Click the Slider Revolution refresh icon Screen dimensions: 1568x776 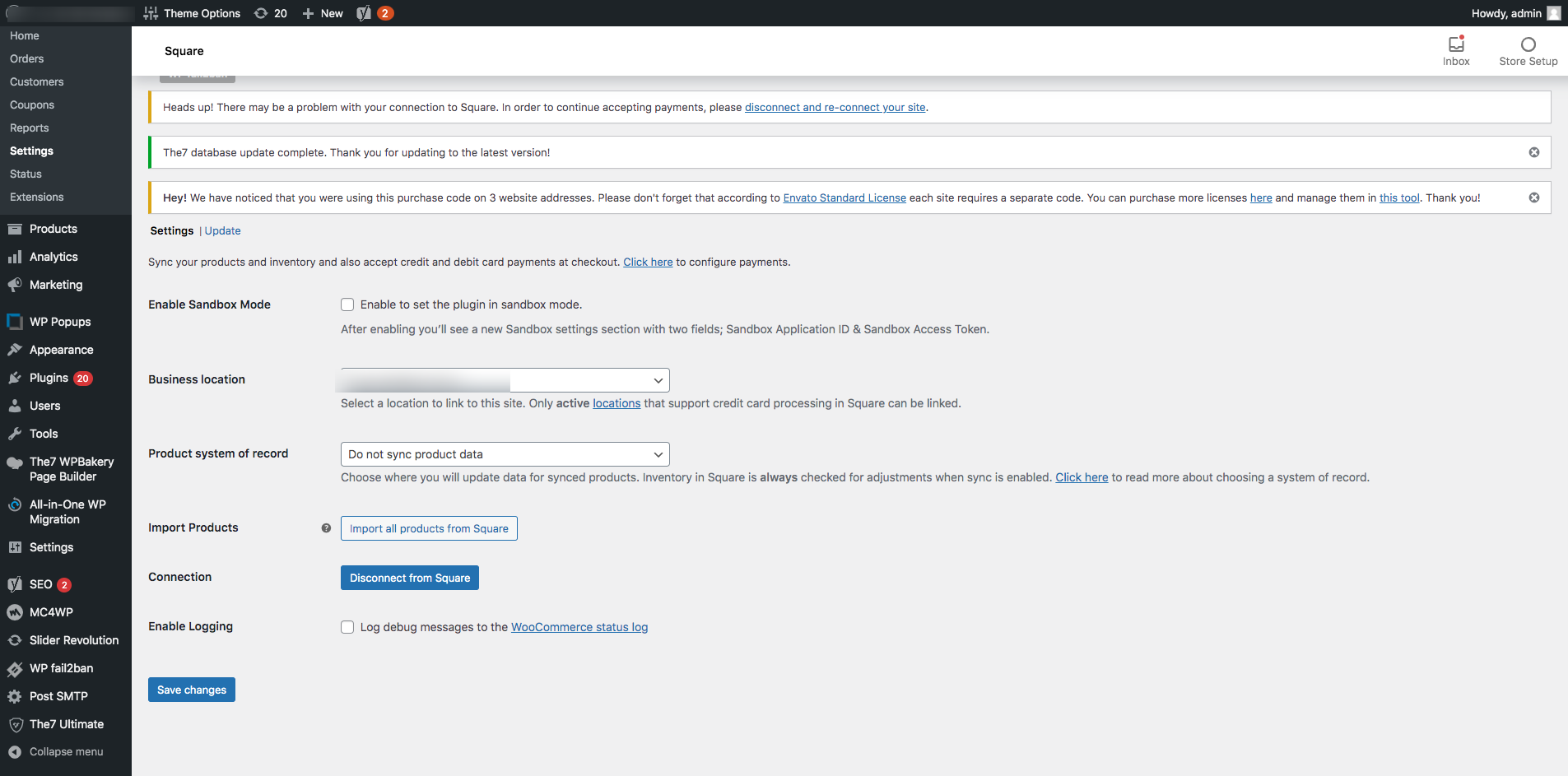click(x=15, y=640)
